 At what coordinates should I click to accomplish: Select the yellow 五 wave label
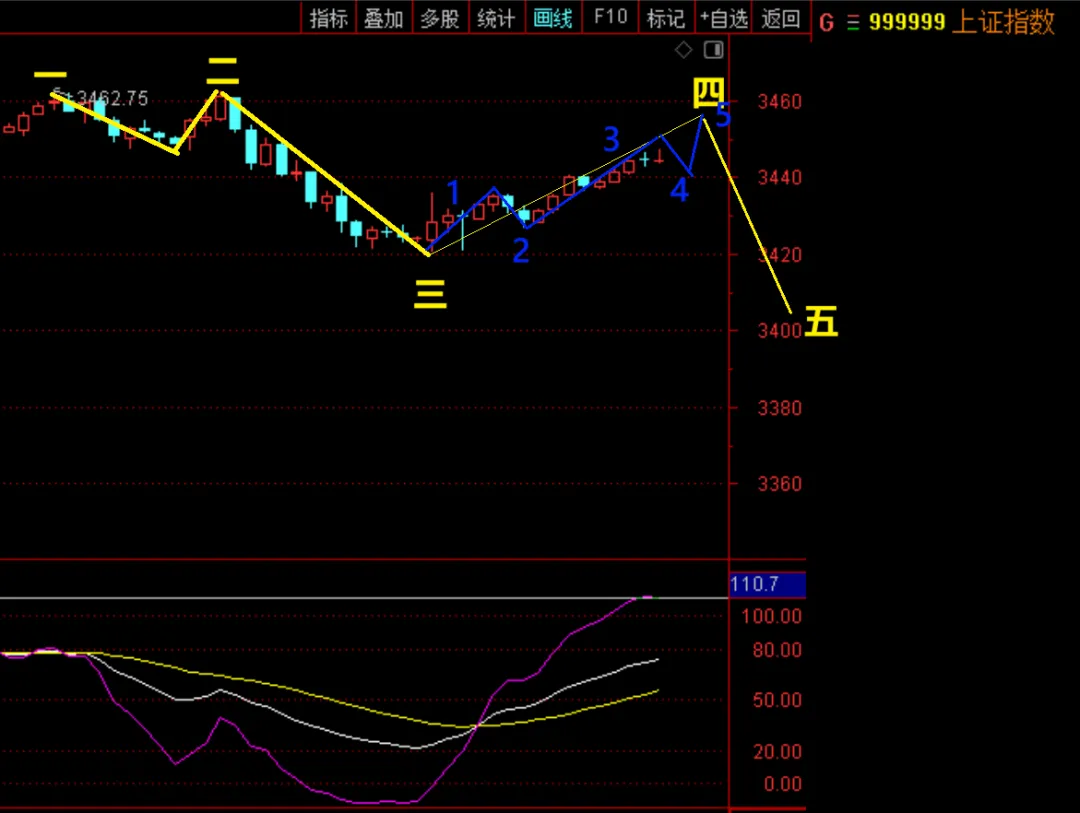821,321
